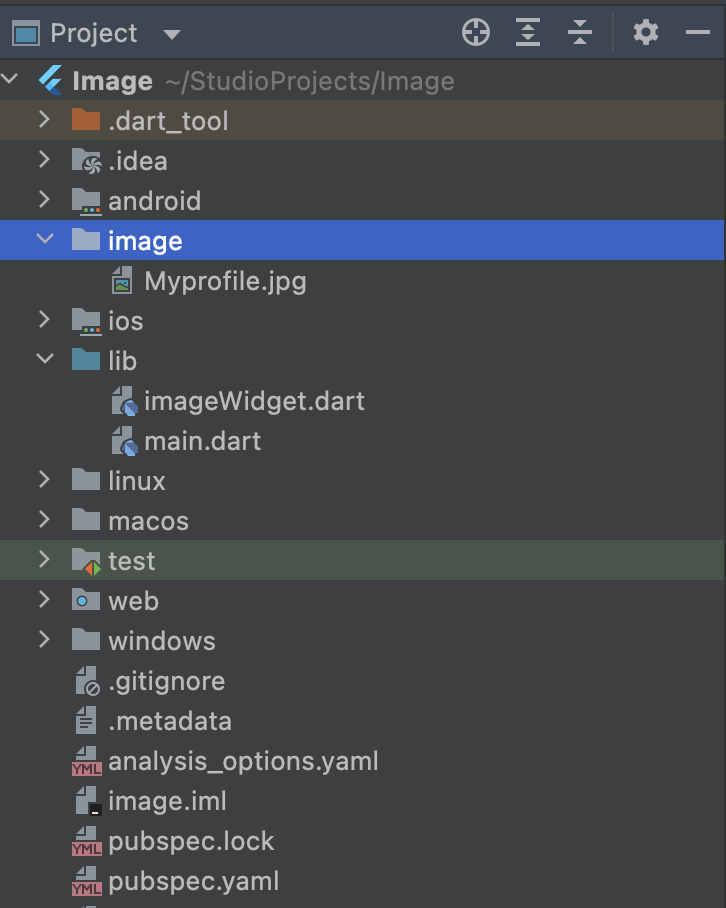The image size is (726, 908).
Task: Open the Project view dropdown arrow
Action: [171, 35]
